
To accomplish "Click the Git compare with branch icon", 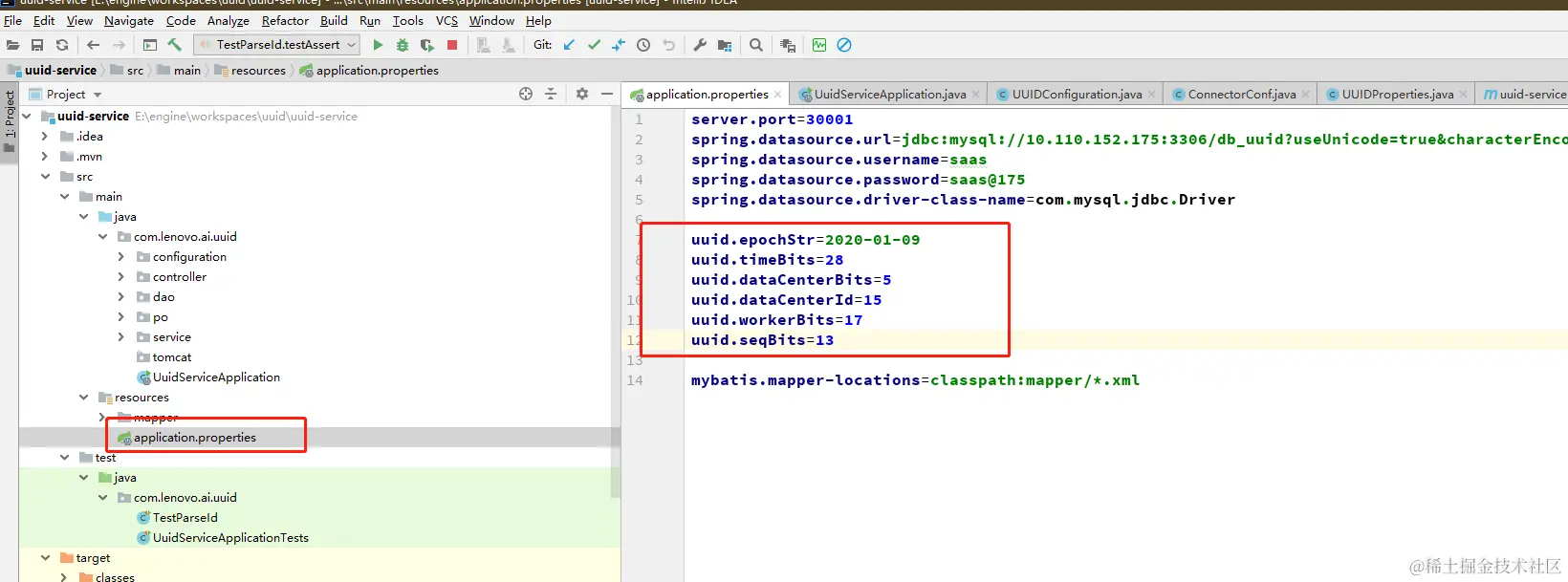I will [x=619, y=45].
